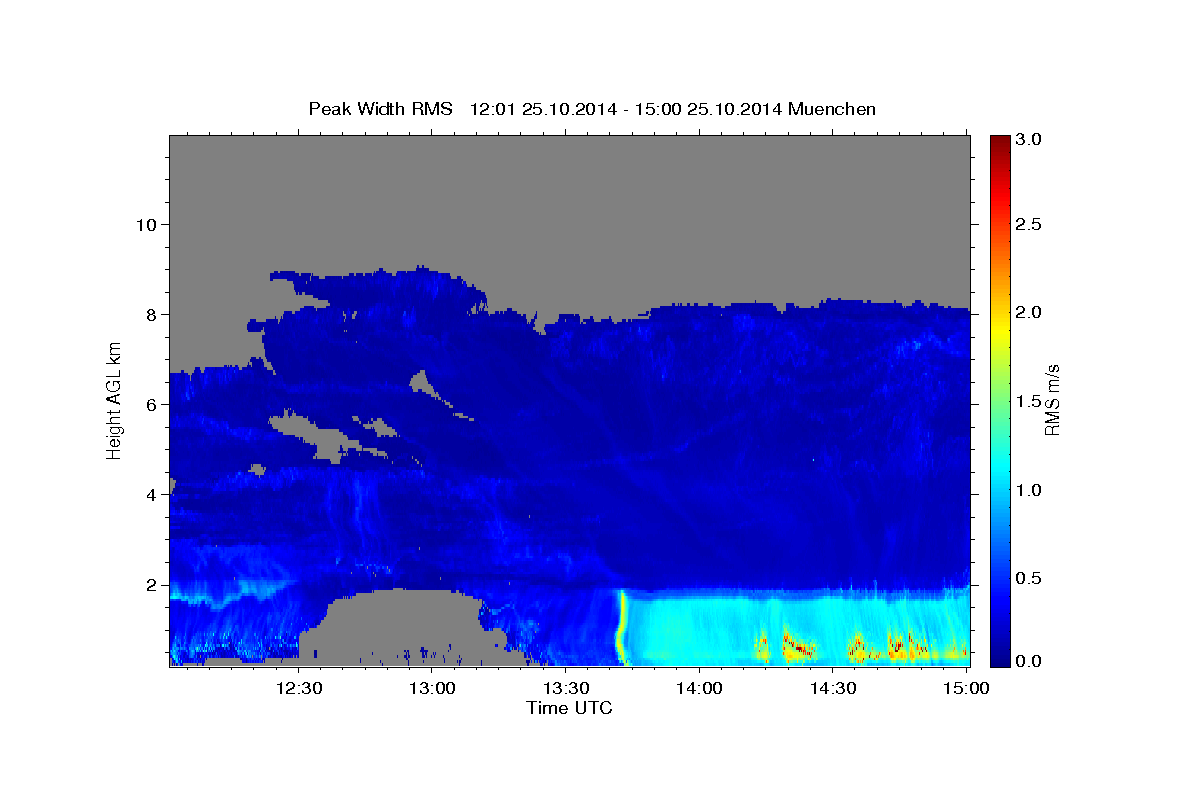
Task: Click the dark red top of colorbar
Action: pyautogui.click(x=999, y=141)
